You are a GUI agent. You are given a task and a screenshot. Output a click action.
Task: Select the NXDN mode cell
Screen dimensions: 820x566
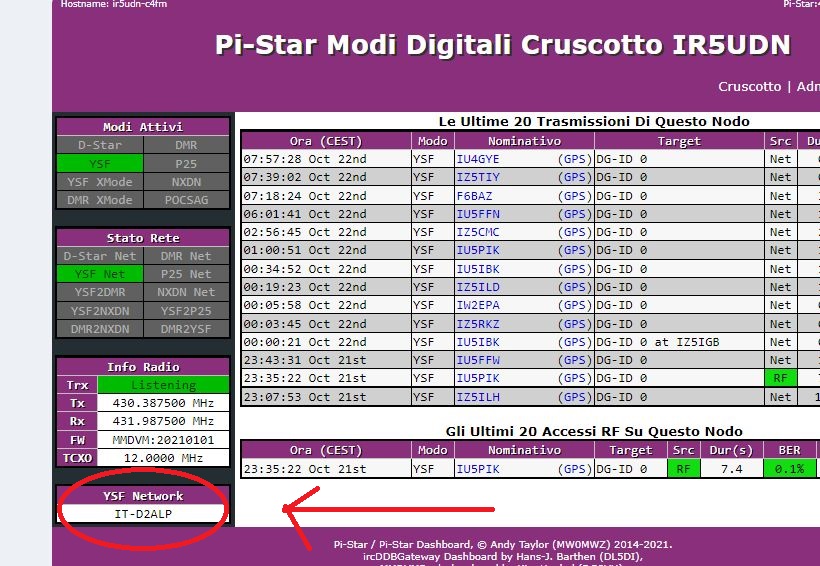[x=186, y=182]
